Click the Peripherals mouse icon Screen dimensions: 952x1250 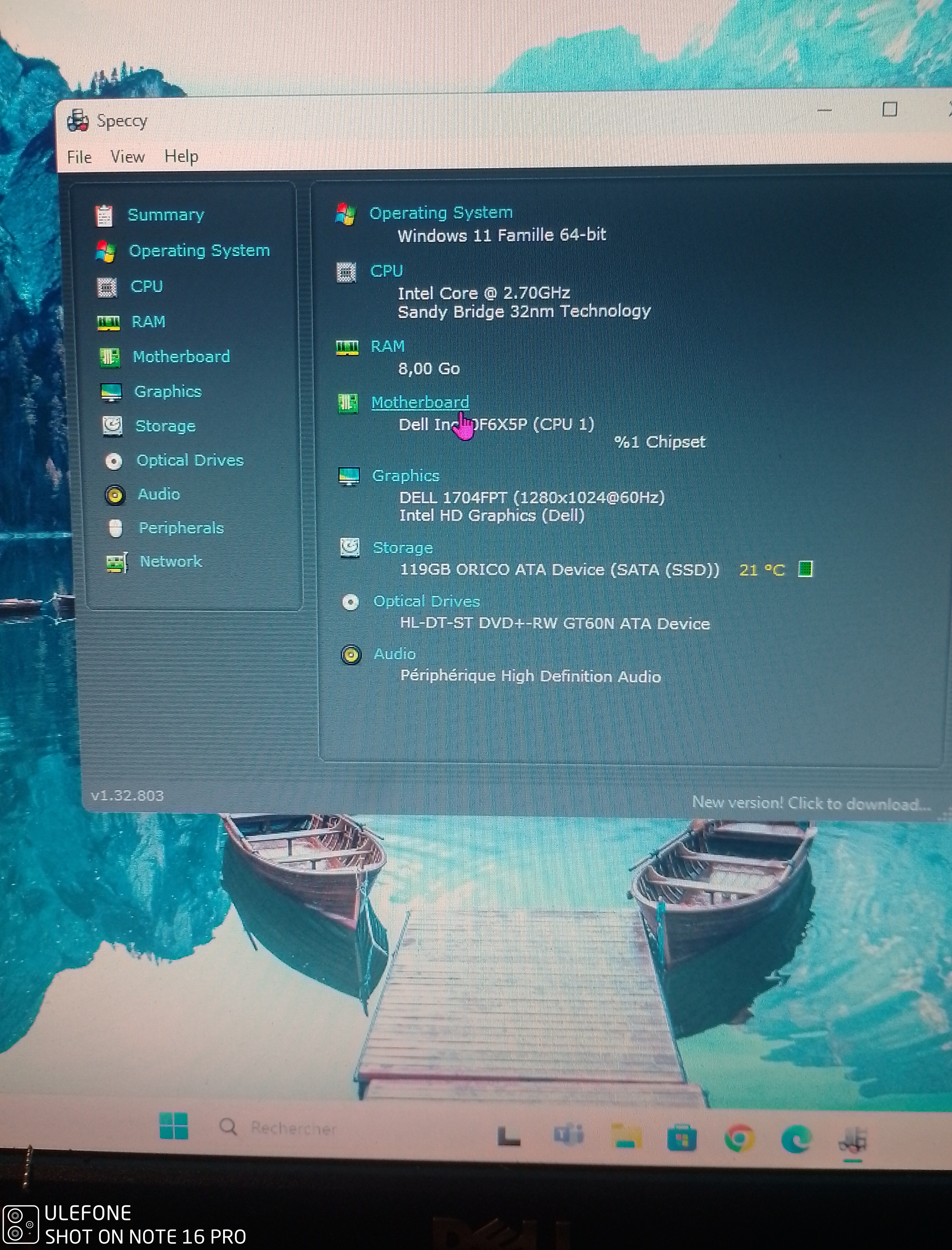pyautogui.click(x=116, y=528)
